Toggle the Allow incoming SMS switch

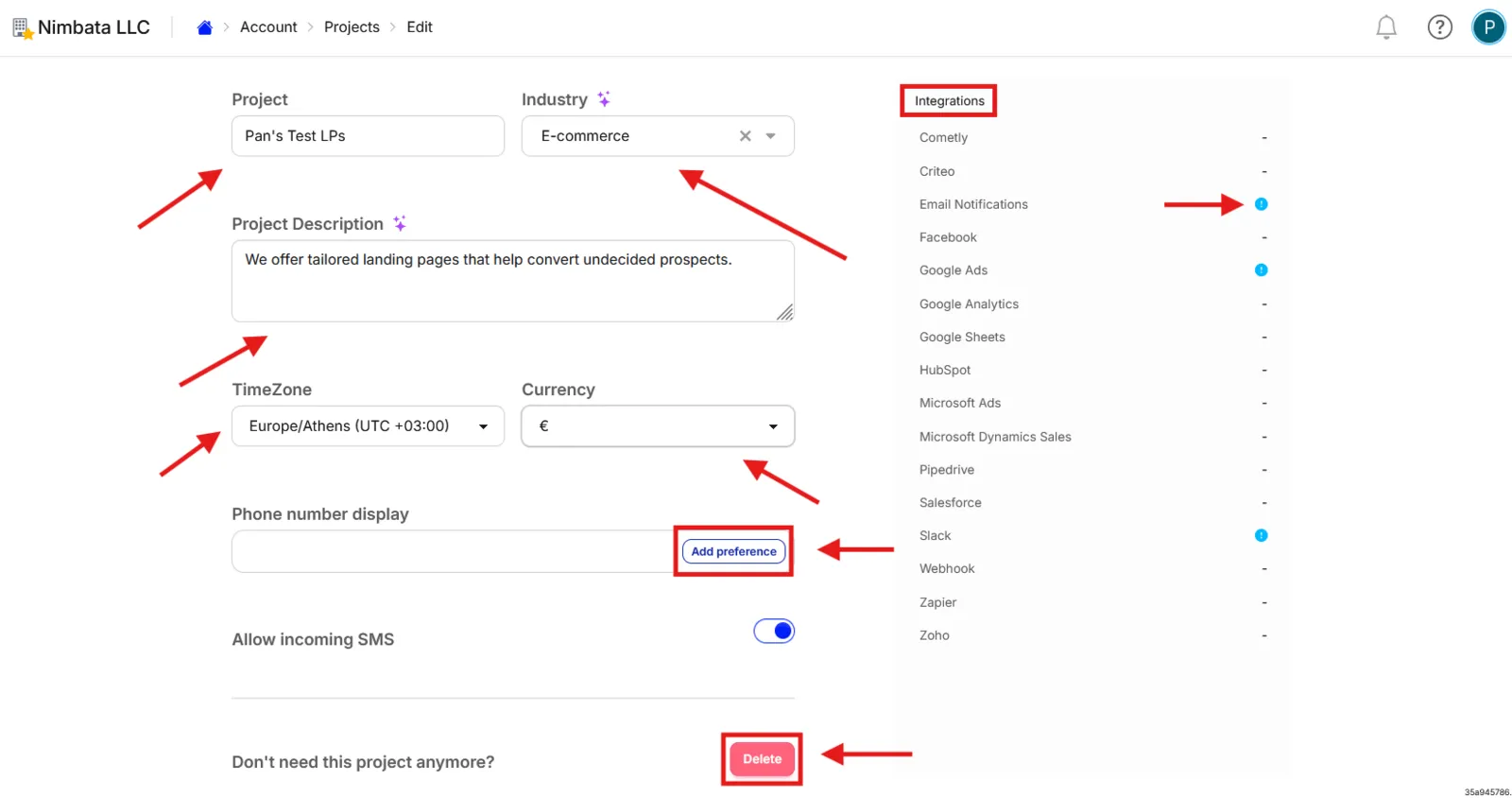(774, 631)
